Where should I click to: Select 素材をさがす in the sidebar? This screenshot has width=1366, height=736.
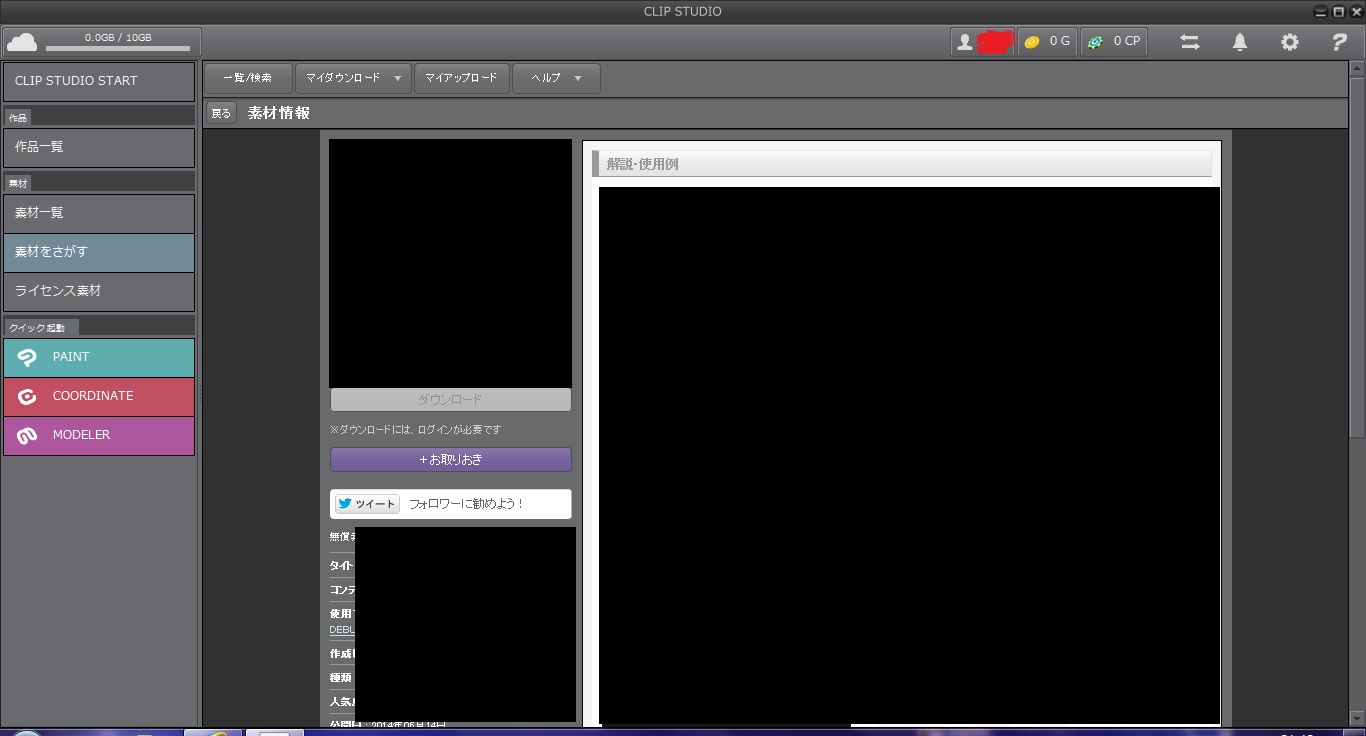click(99, 252)
